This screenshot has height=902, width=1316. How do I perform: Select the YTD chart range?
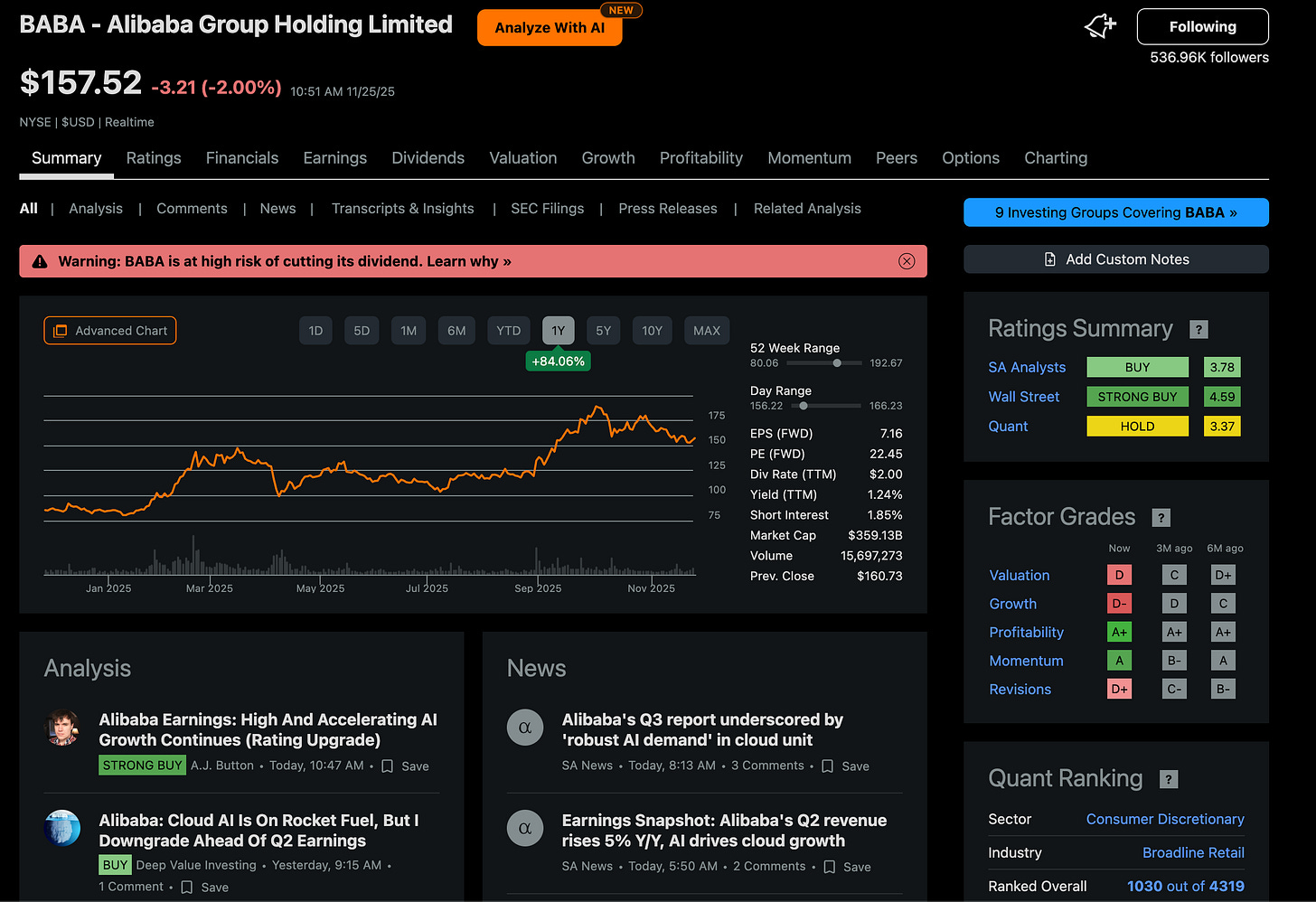click(x=508, y=331)
